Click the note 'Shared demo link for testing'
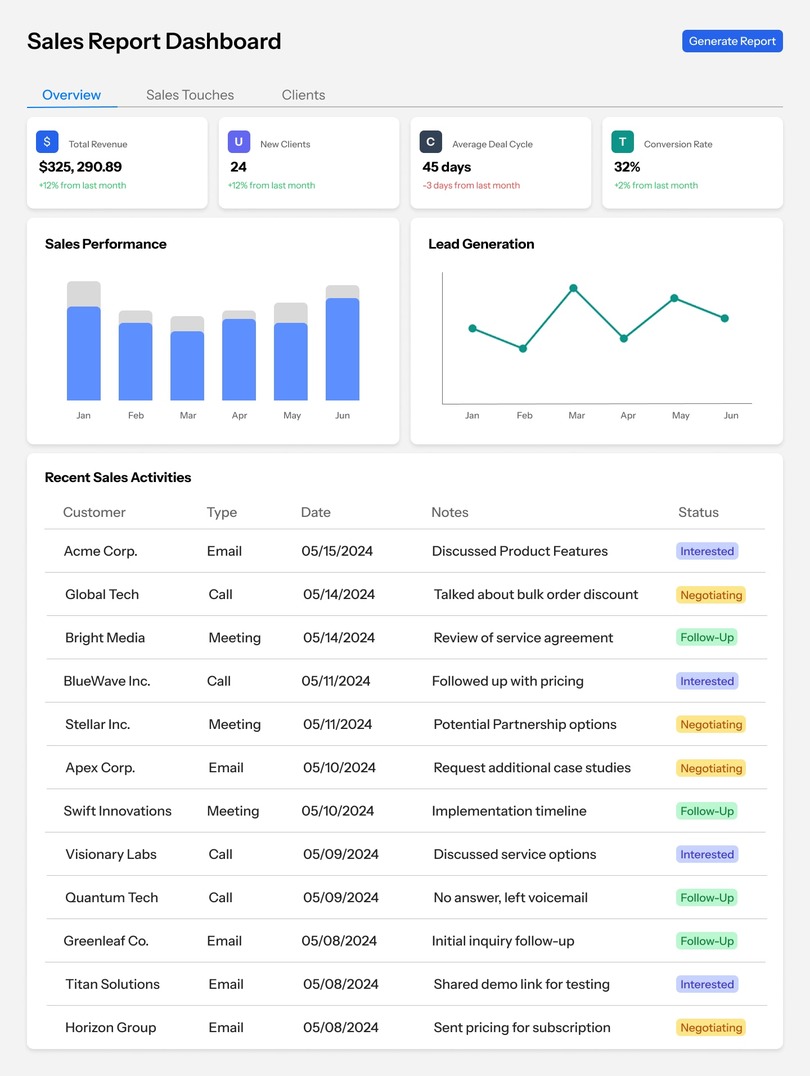 [x=522, y=984]
